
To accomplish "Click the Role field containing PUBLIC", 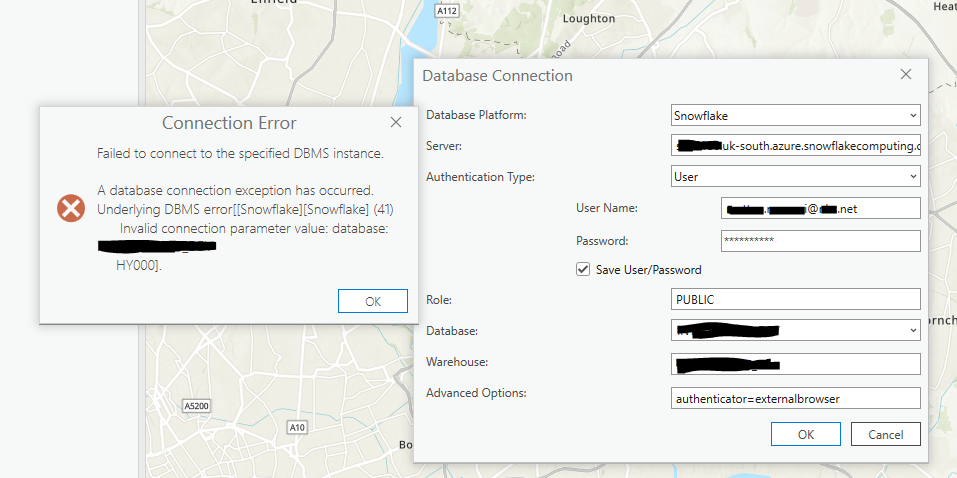I will click(795, 299).
